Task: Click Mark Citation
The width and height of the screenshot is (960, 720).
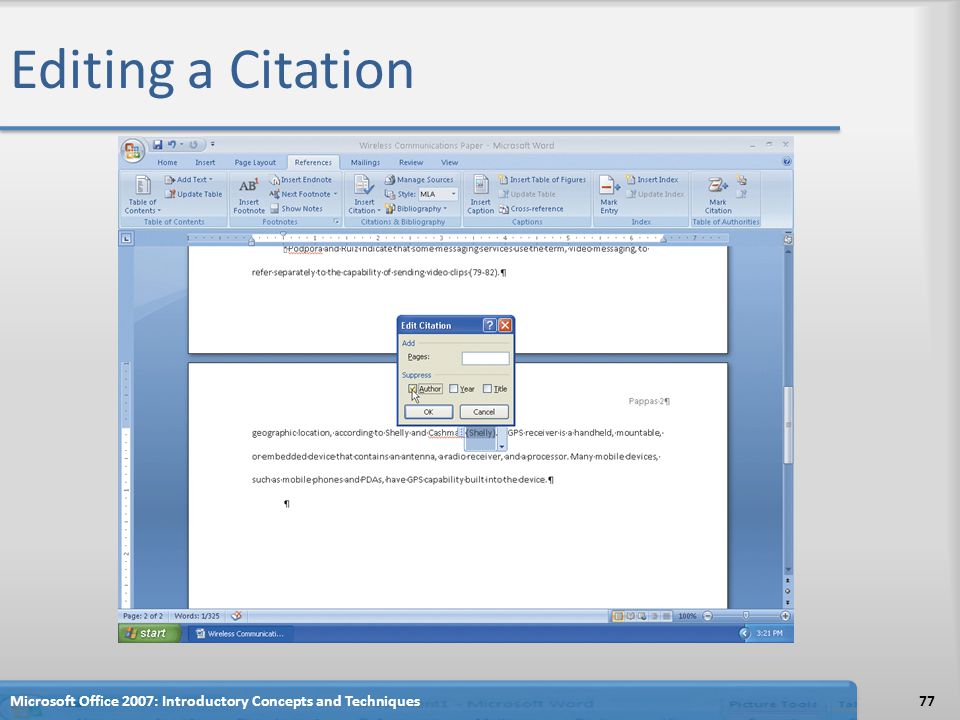Action: (718, 195)
